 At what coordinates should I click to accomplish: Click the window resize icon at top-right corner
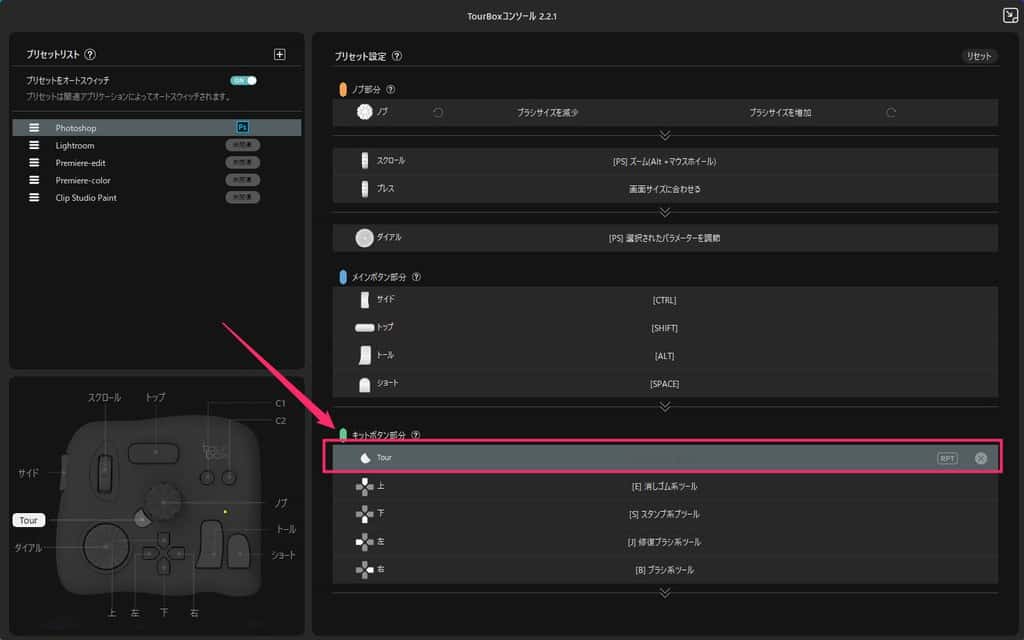click(1010, 15)
